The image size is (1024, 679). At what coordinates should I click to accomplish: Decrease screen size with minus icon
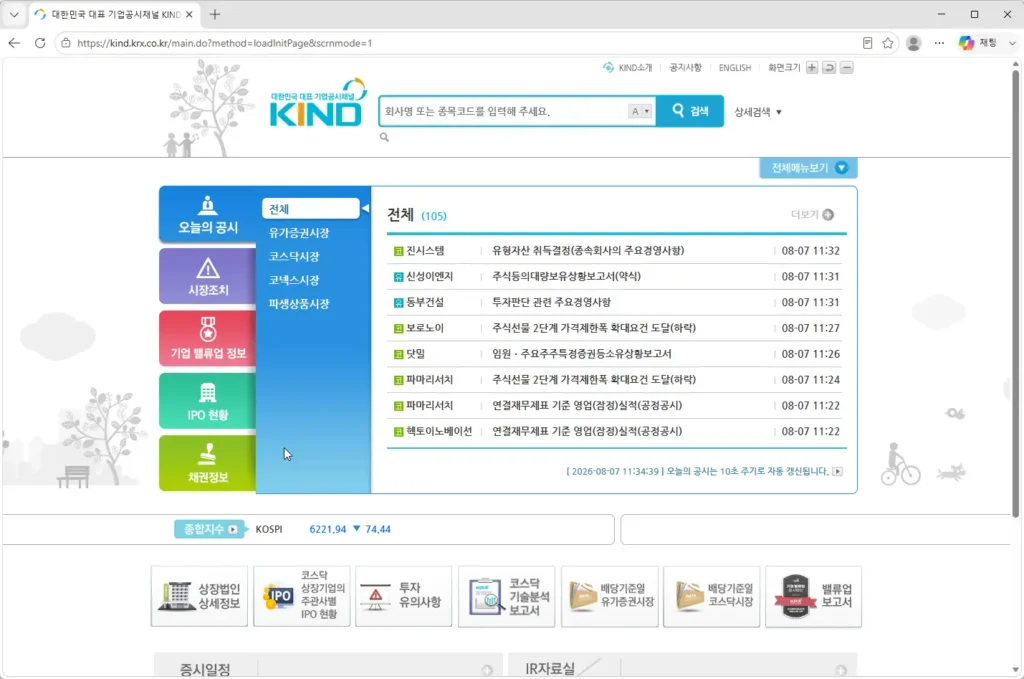[847, 68]
